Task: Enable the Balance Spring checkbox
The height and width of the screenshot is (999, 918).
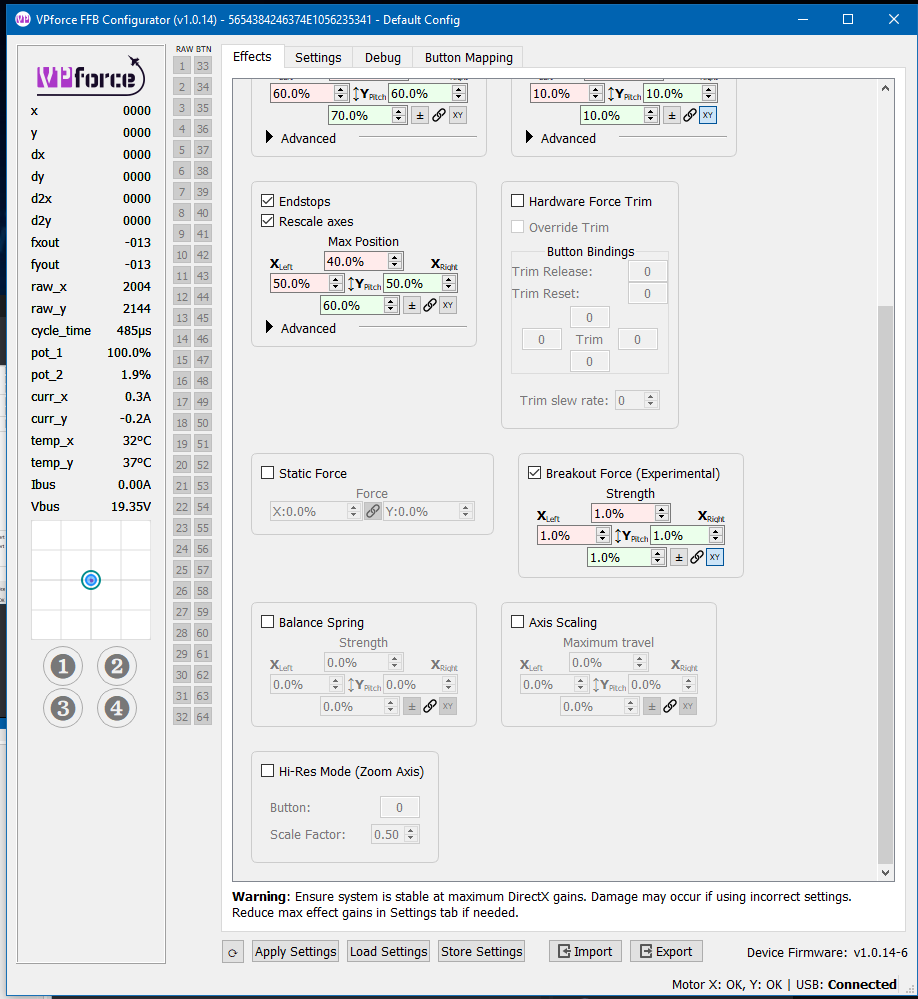Action: coord(268,622)
